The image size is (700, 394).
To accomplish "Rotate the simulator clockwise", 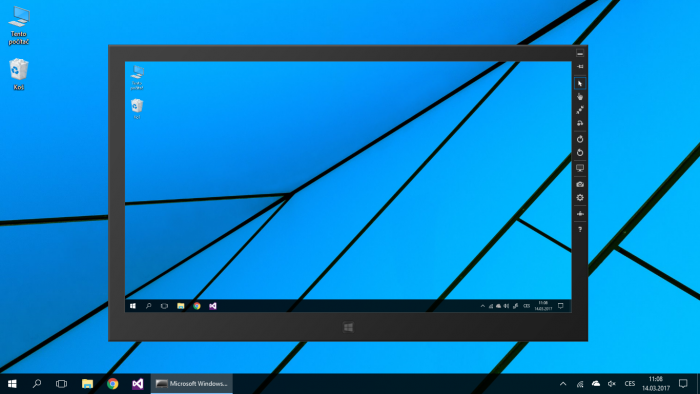I will tap(580, 139).
